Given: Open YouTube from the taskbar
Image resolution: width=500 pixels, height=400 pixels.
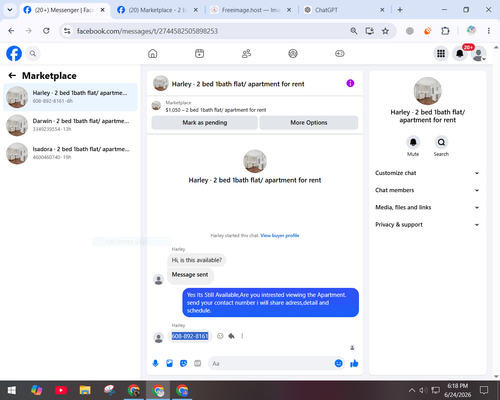Looking at the screenshot, I should (x=61, y=390).
